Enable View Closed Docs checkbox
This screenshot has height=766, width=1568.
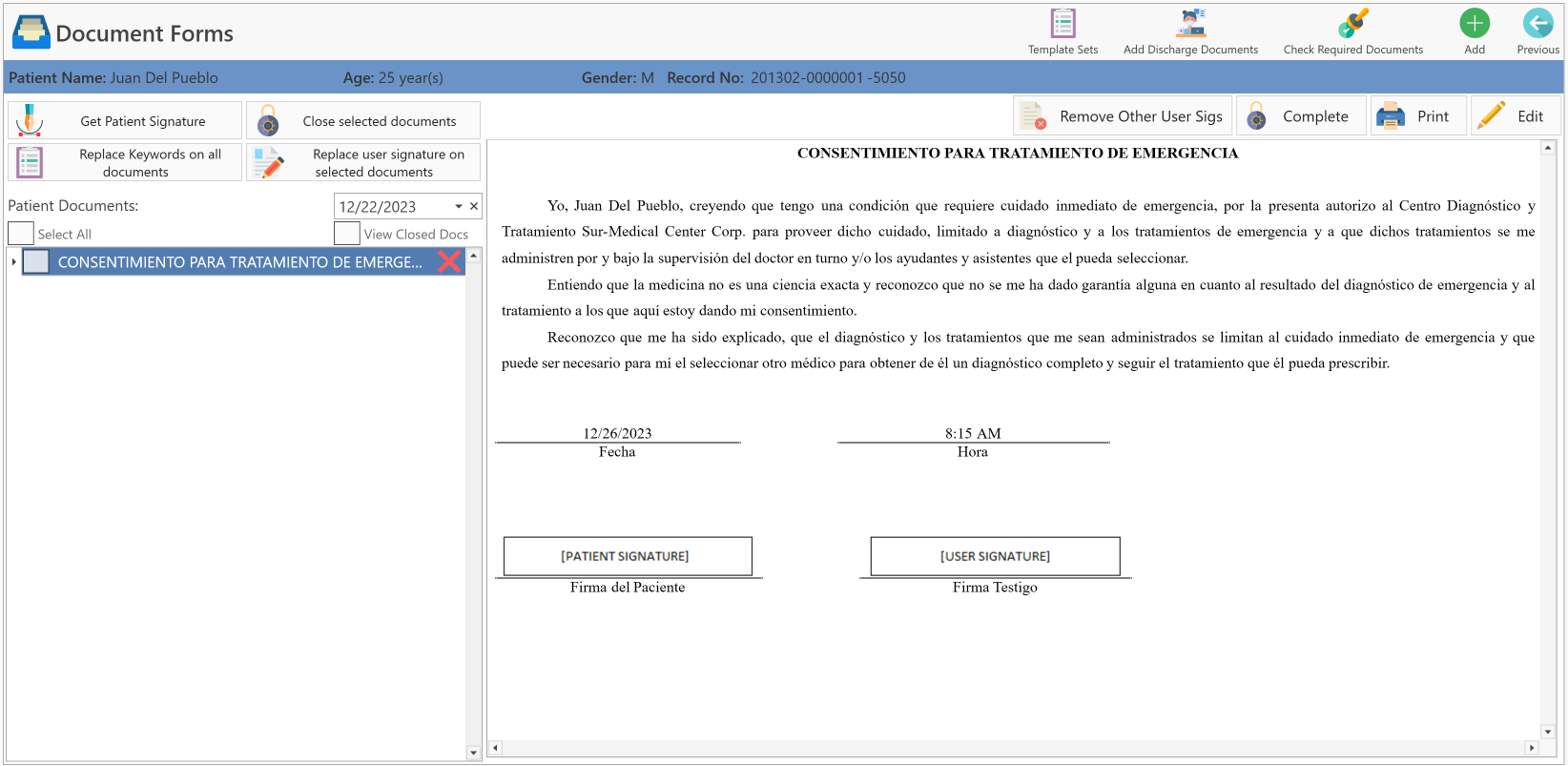[x=347, y=234]
